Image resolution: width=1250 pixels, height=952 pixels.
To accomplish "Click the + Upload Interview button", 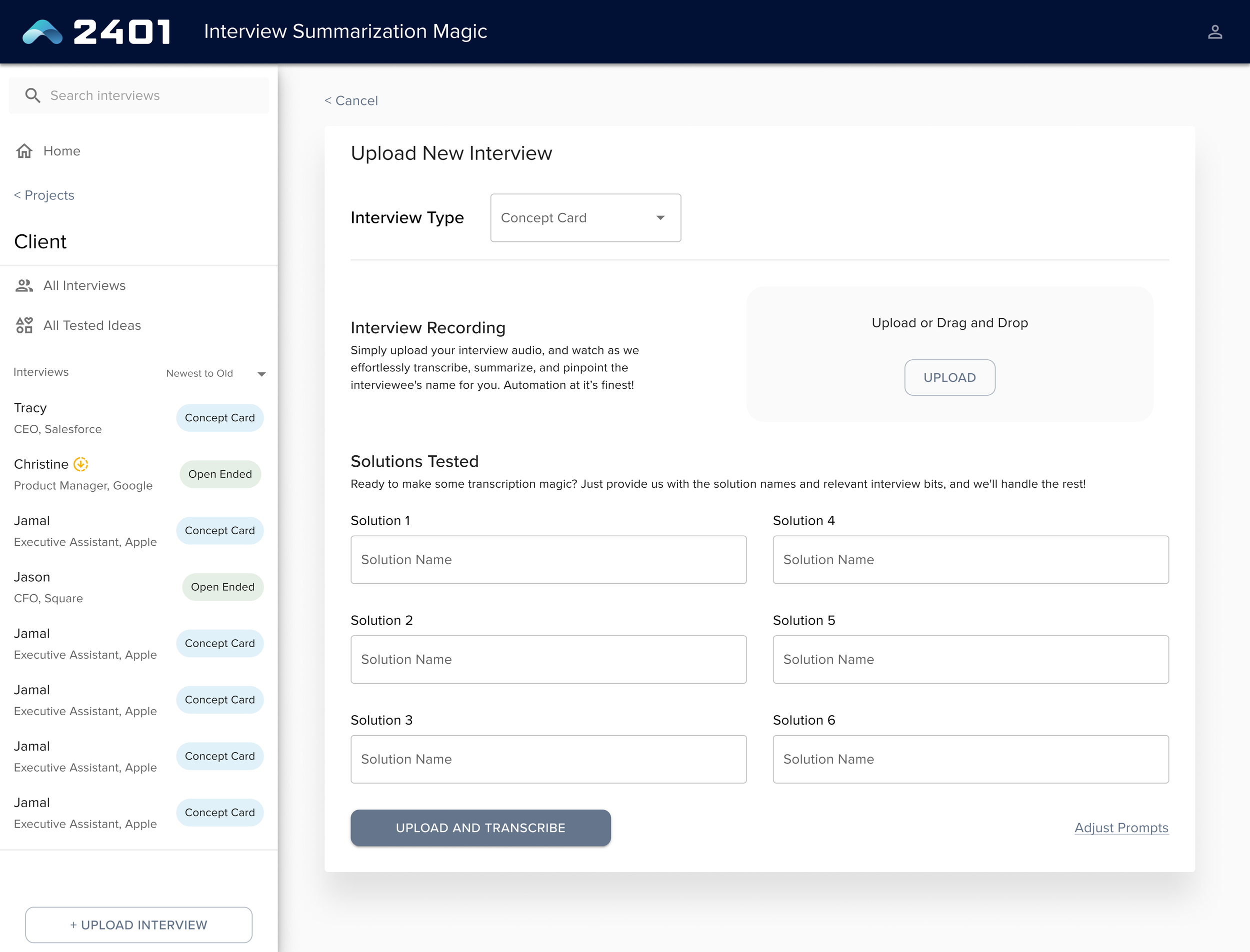I will [x=139, y=925].
